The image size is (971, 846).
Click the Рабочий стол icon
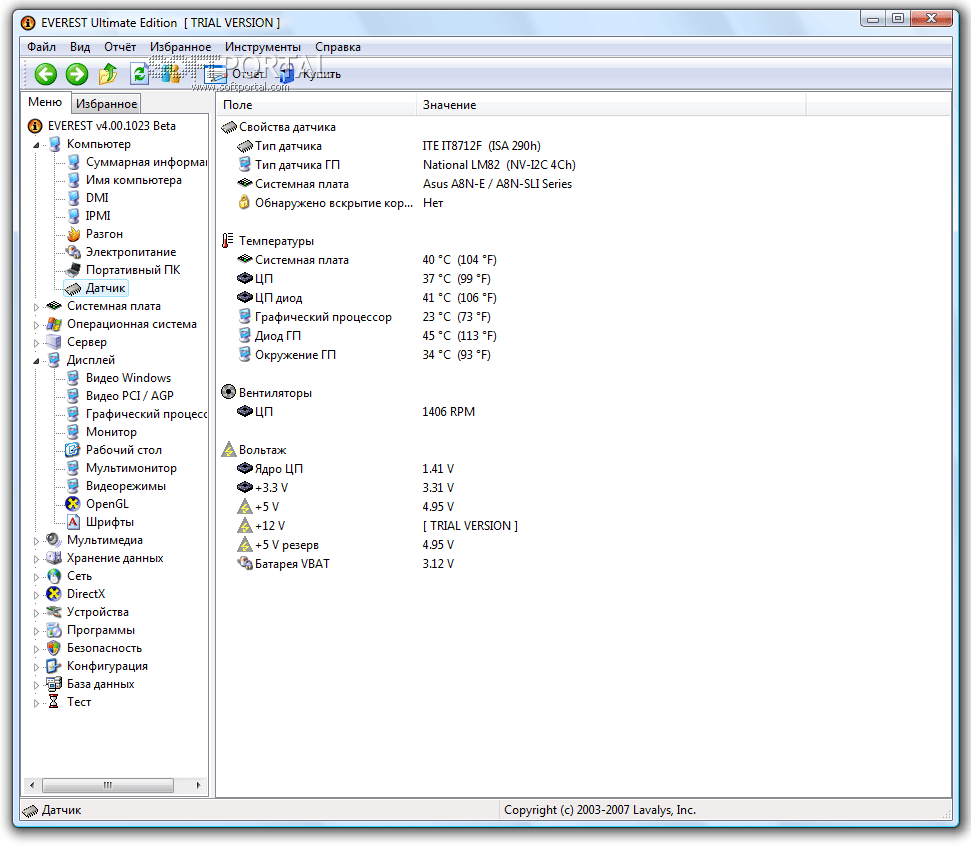[73, 450]
